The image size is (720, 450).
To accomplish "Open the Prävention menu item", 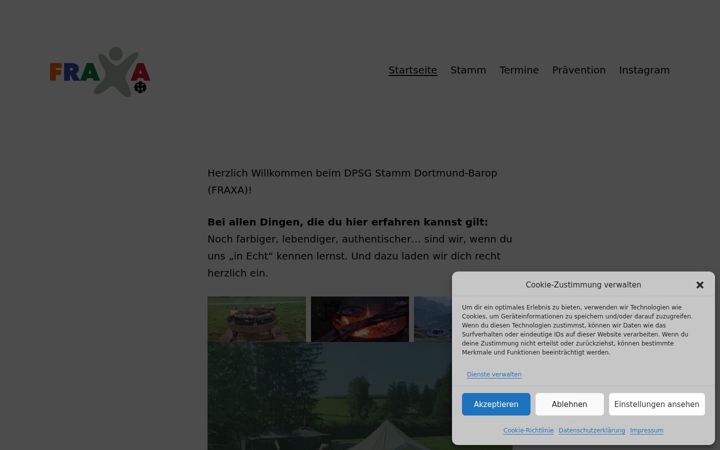I will (x=579, y=70).
